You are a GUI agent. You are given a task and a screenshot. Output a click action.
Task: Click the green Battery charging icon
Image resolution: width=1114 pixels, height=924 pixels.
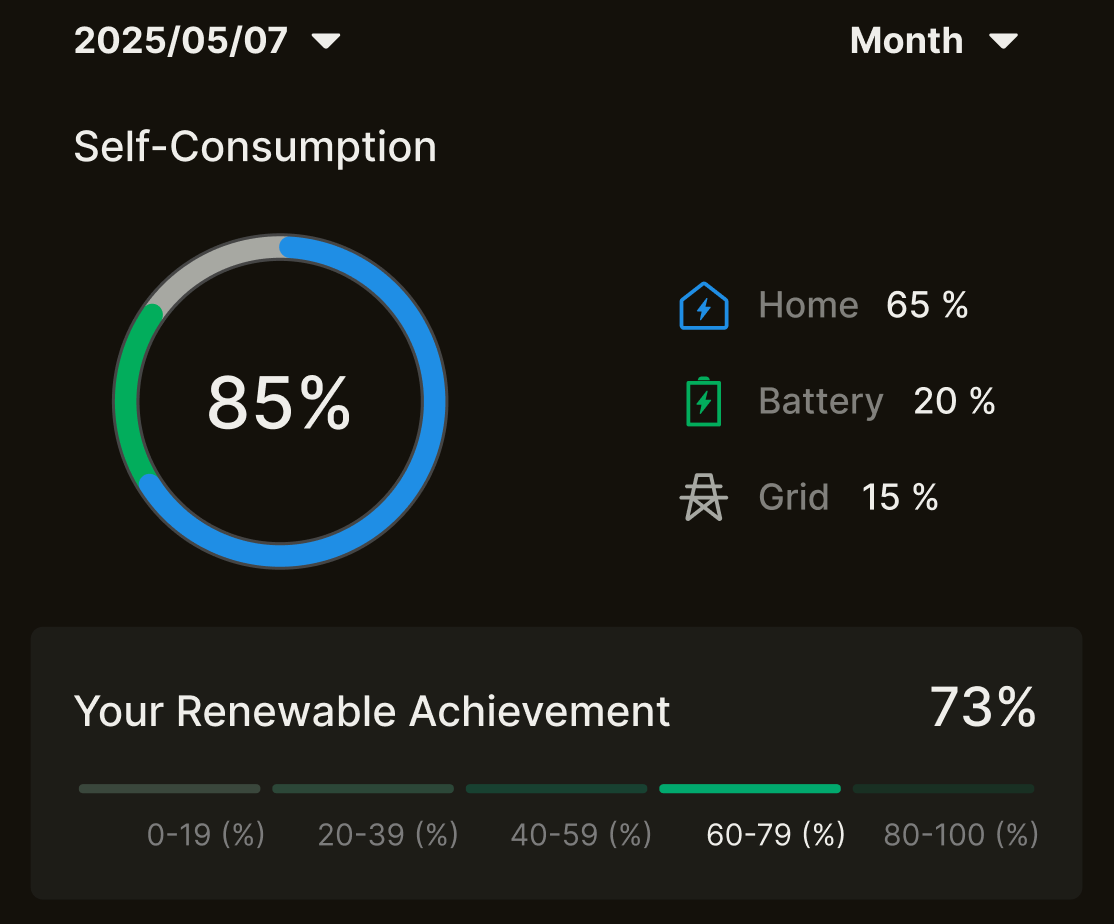pos(703,401)
